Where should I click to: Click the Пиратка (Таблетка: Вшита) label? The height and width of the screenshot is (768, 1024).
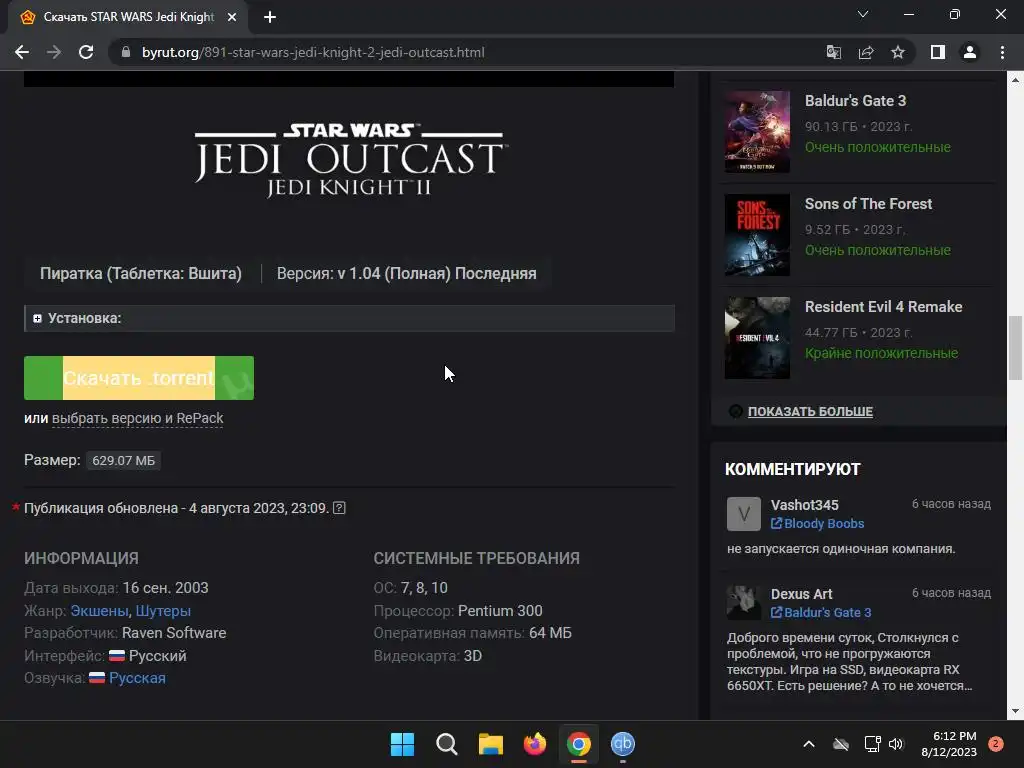point(141,273)
